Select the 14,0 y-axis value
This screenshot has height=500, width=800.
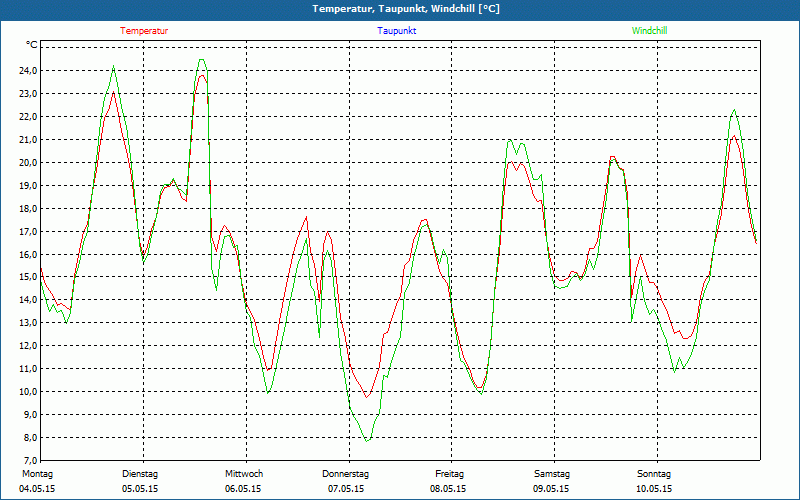click(x=28, y=299)
